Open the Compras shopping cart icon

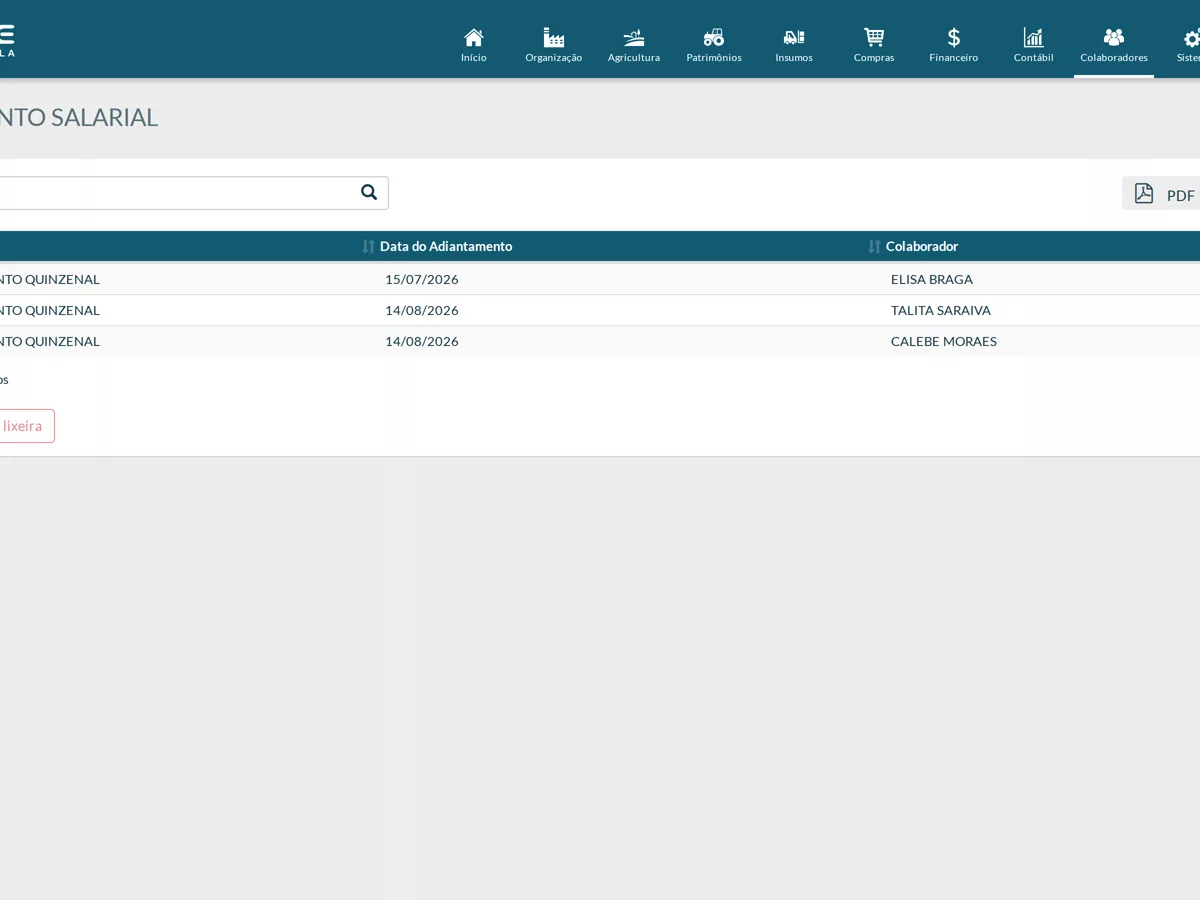click(874, 38)
